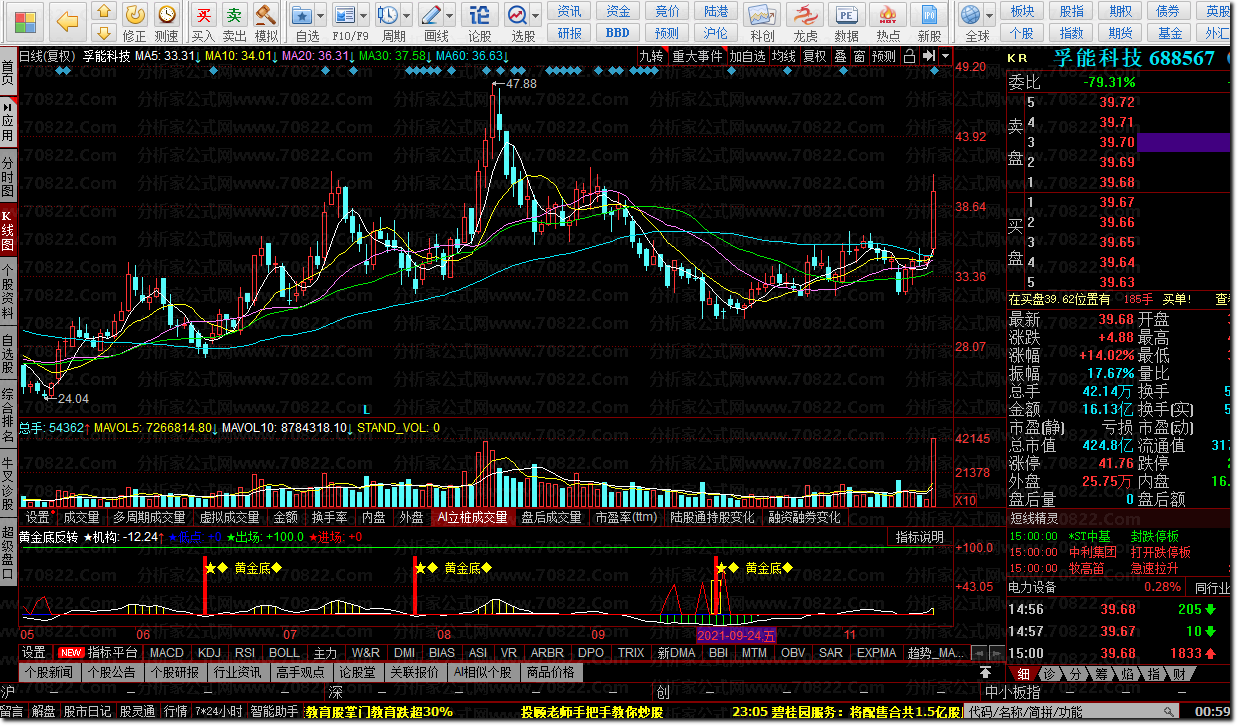1239x726 pixels.
Task: Expand the F10/F9 dropdown arrow
Action: click(363, 16)
